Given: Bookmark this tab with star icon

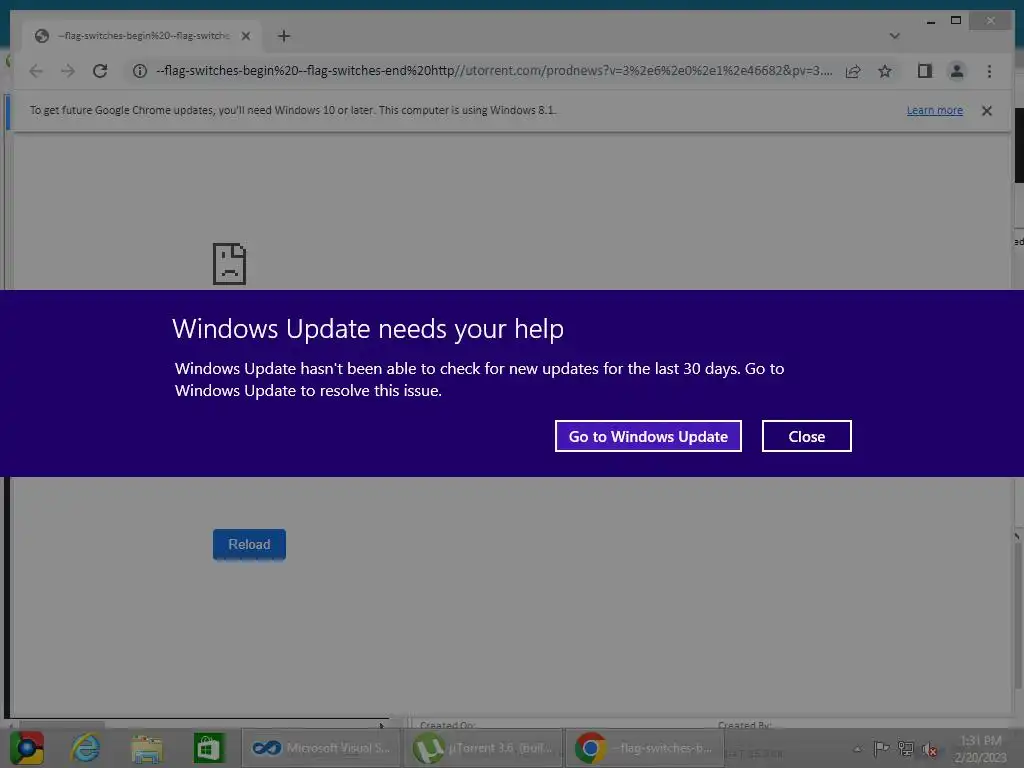Looking at the screenshot, I should [885, 71].
